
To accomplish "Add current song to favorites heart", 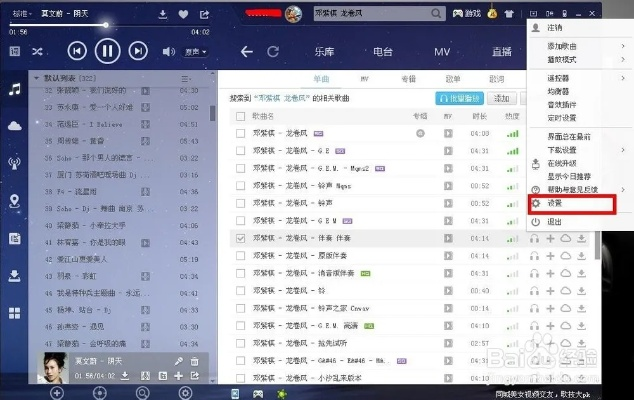I will point(182,15).
